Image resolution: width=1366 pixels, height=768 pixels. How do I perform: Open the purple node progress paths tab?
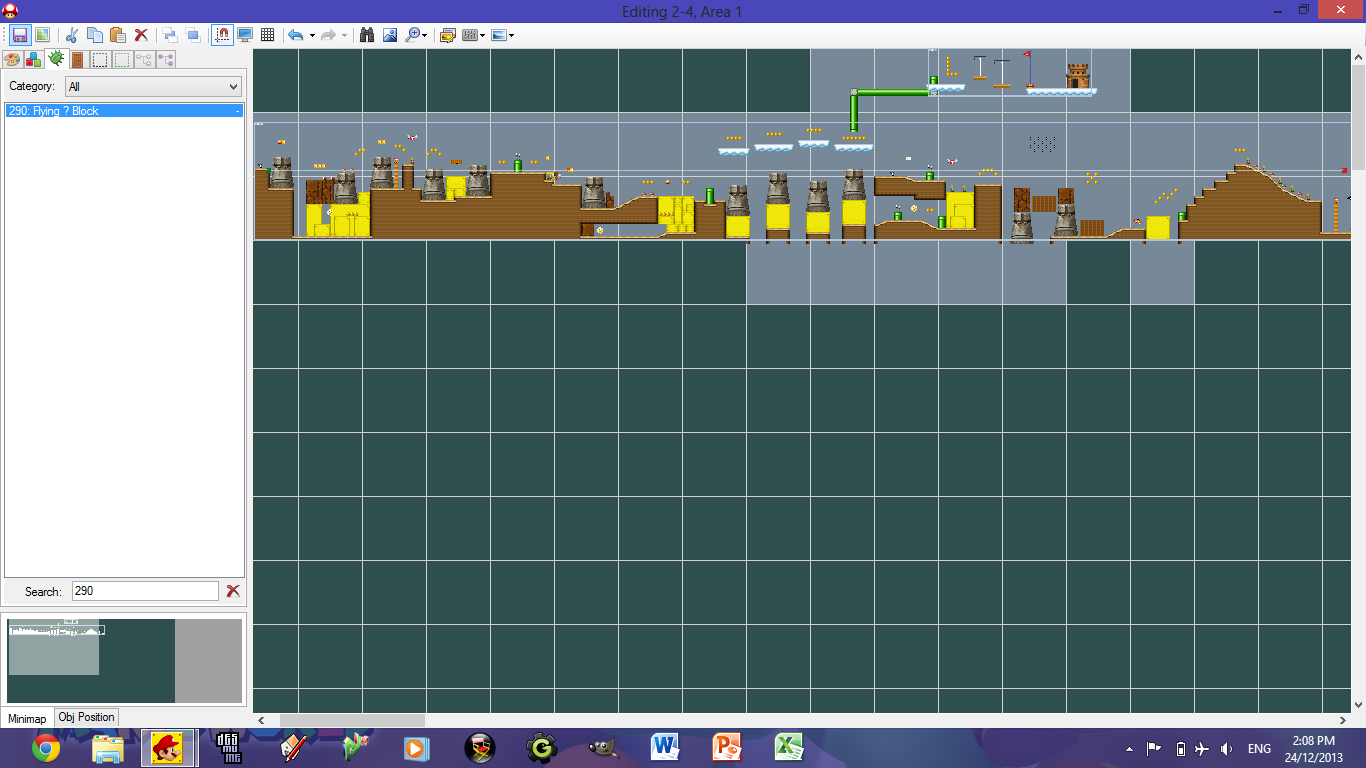pos(166,59)
